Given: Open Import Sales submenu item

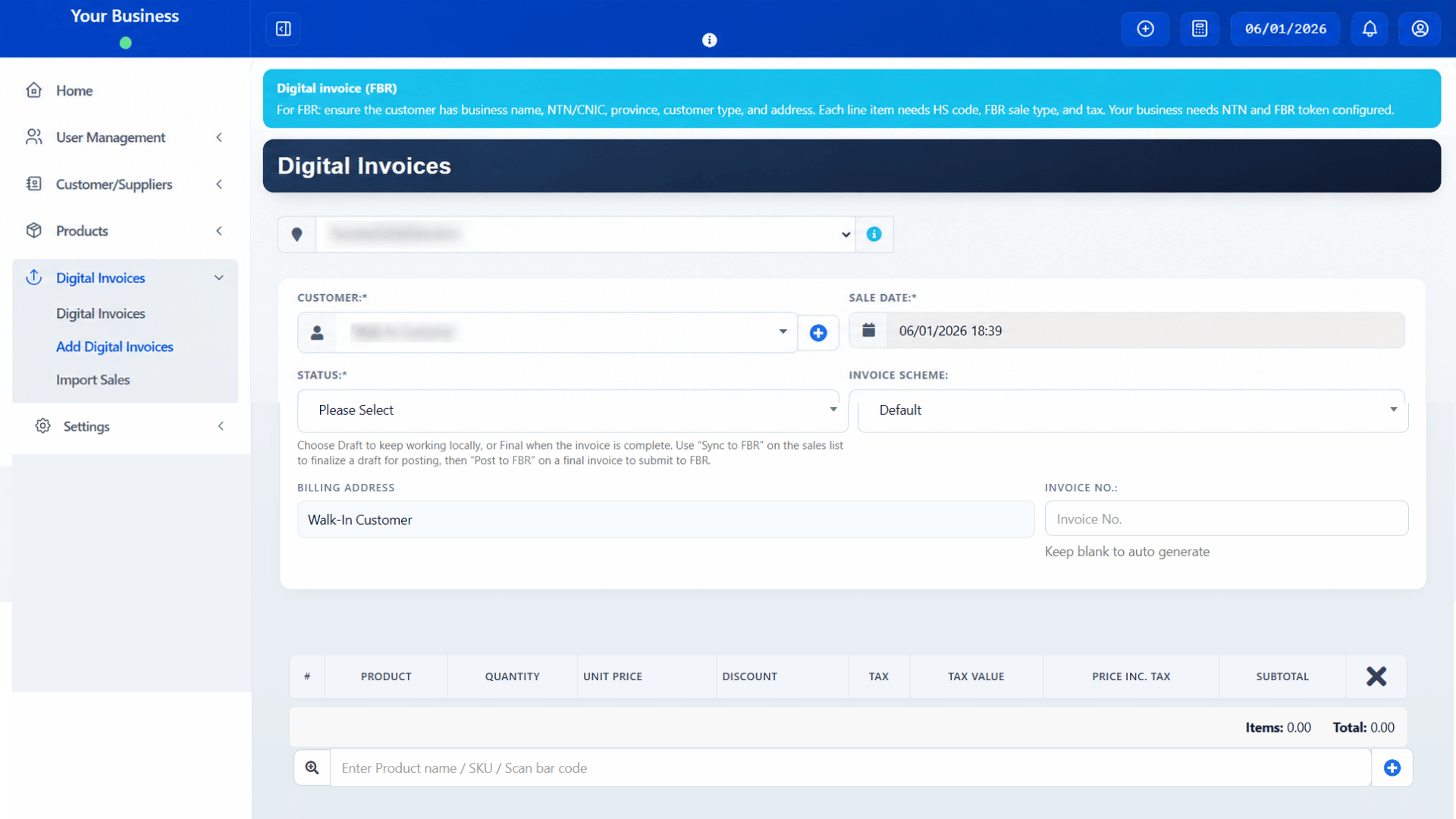Looking at the screenshot, I should click(93, 380).
